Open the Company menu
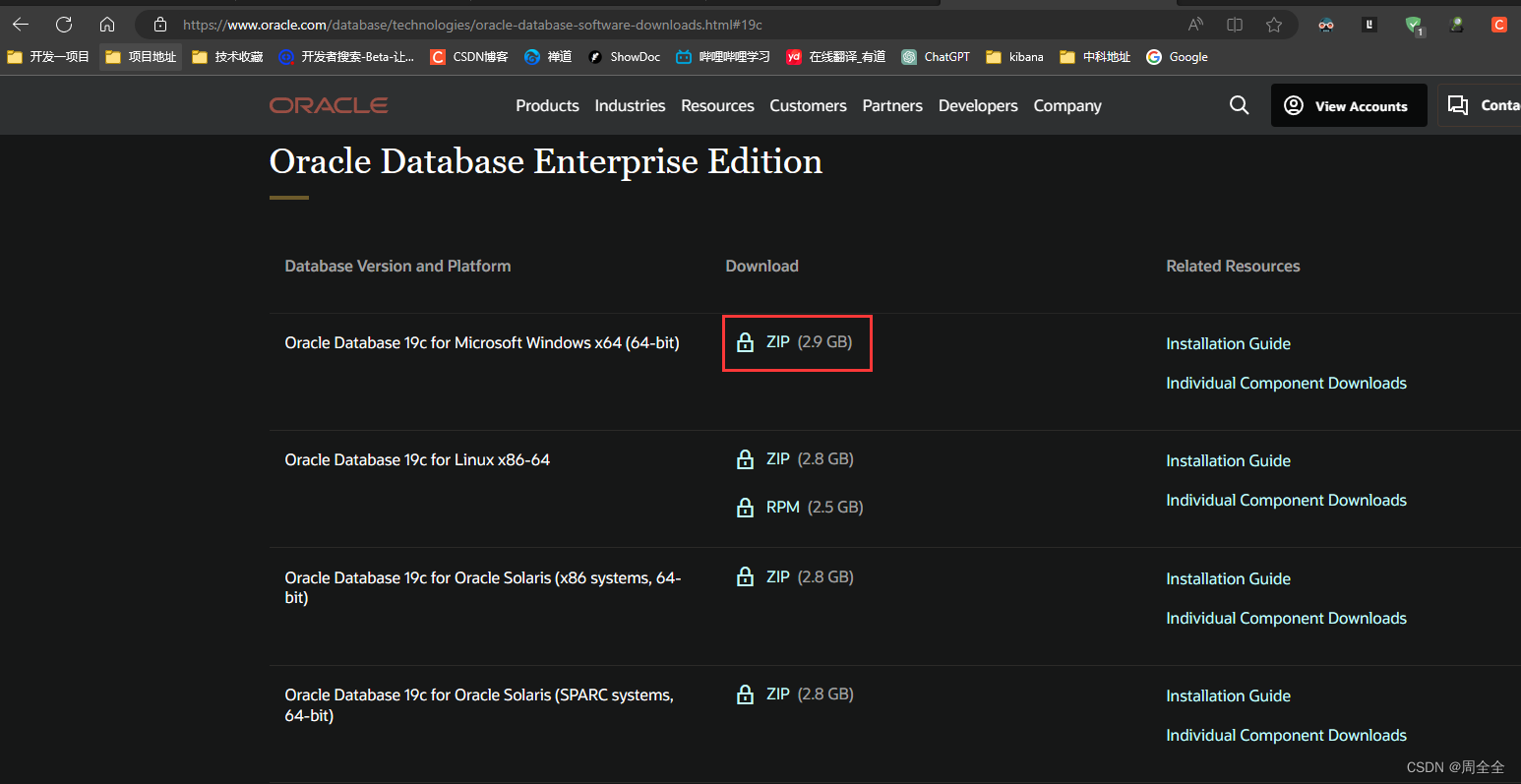The width and height of the screenshot is (1521, 784). 1067,105
